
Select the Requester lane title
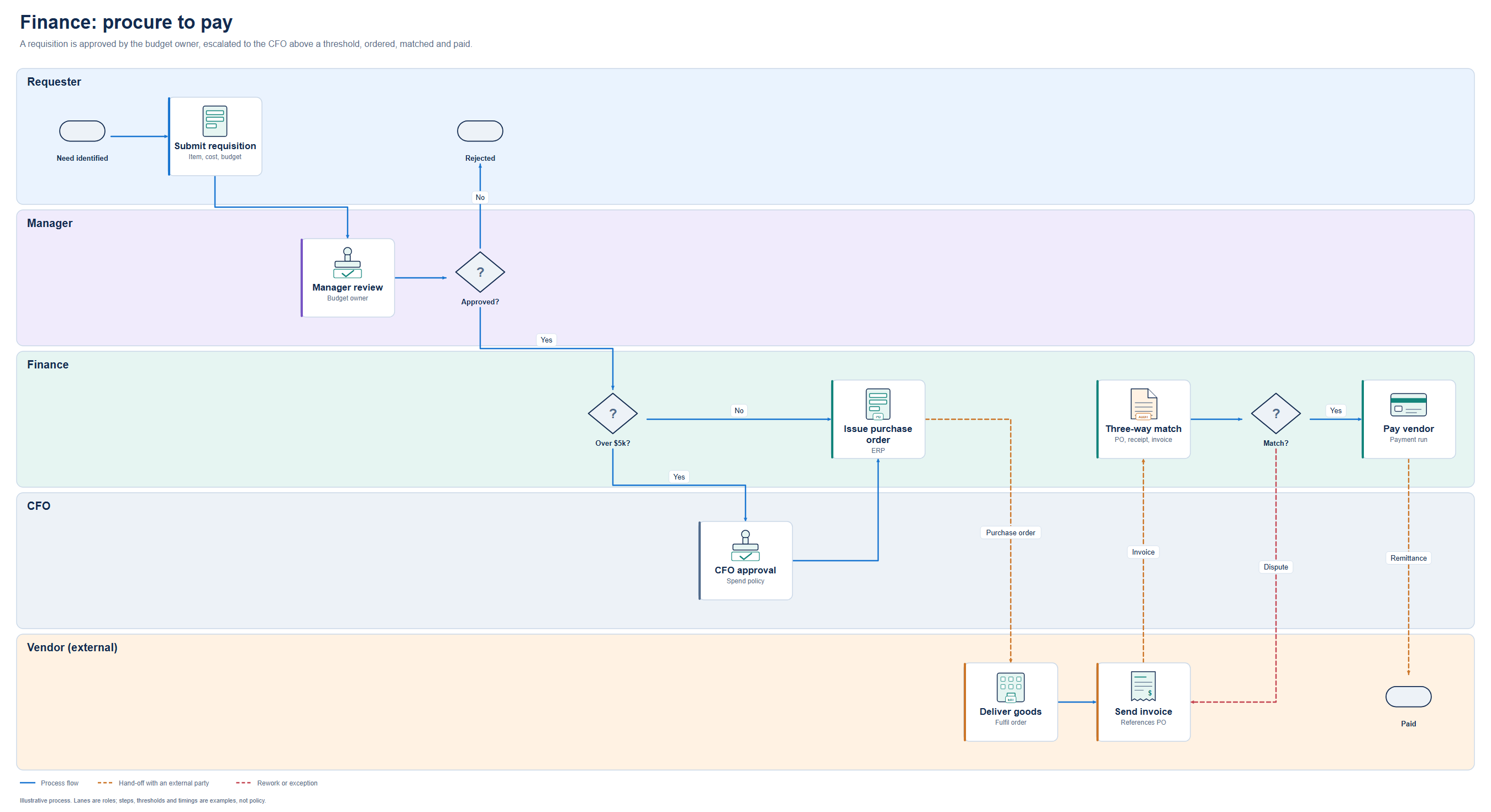(54, 82)
